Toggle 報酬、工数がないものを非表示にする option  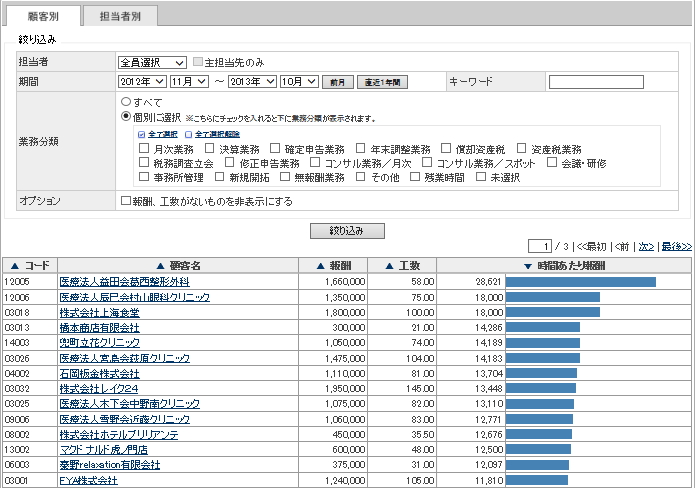tap(126, 201)
